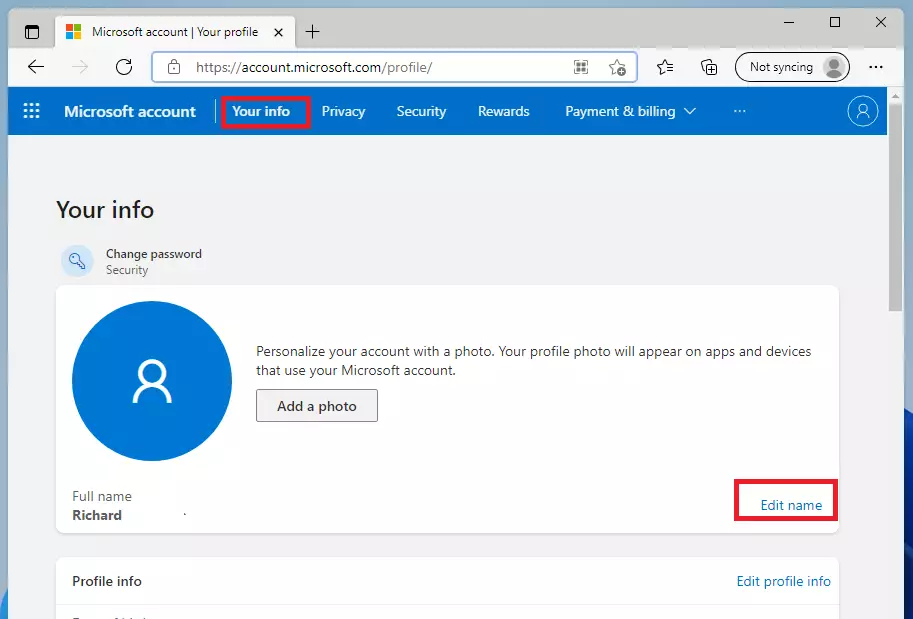This screenshot has width=913, height=619.
Task: Click the Your info page heading
Action: [105, 210]
